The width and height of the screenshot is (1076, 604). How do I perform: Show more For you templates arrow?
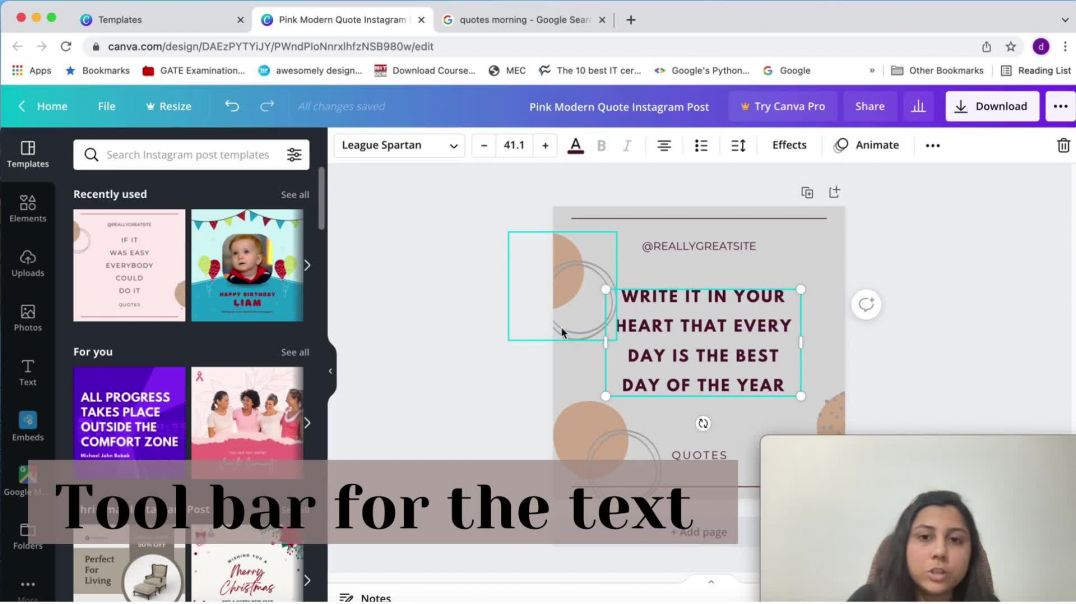pos(307,423)
